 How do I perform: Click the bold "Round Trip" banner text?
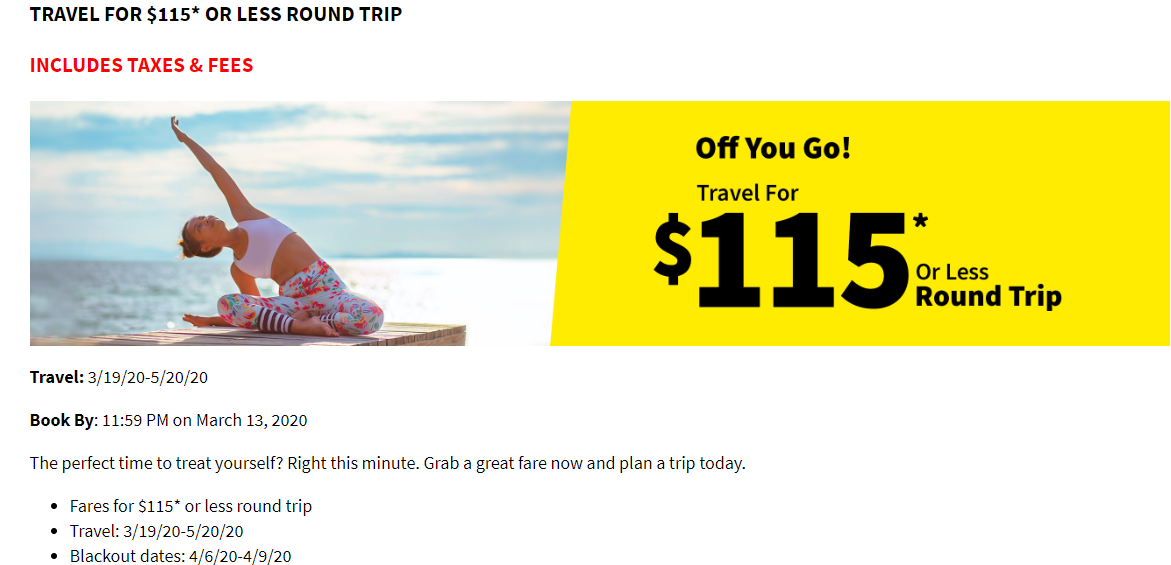[988, 297]
